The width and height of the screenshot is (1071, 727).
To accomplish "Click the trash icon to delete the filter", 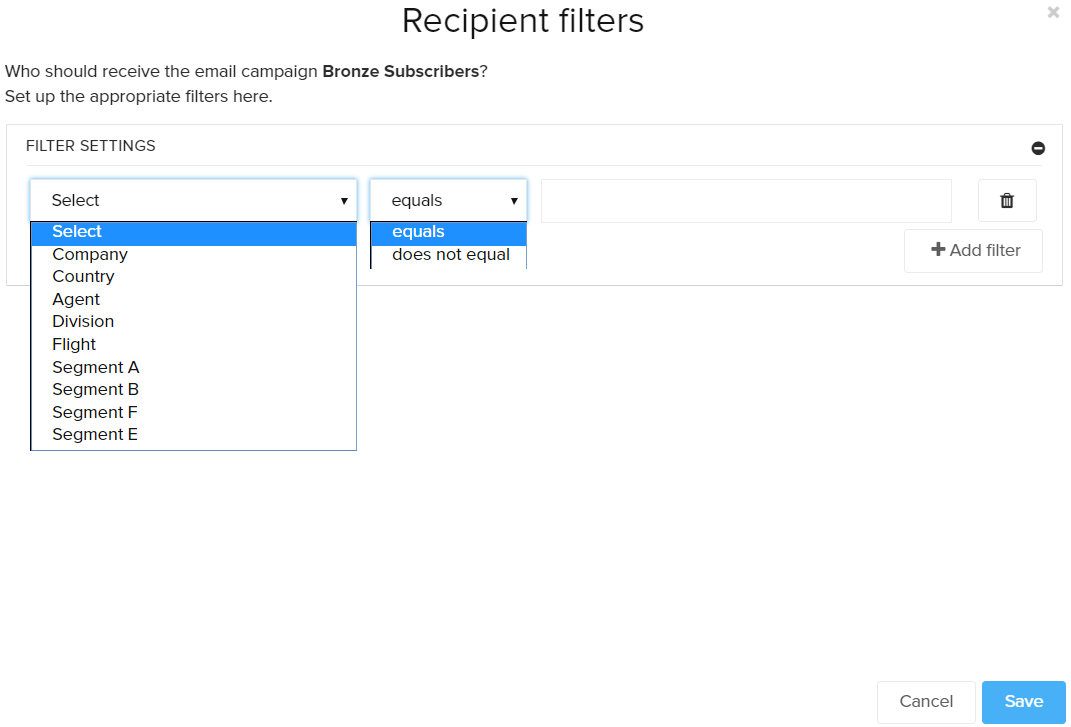I will coord(1006,200).
